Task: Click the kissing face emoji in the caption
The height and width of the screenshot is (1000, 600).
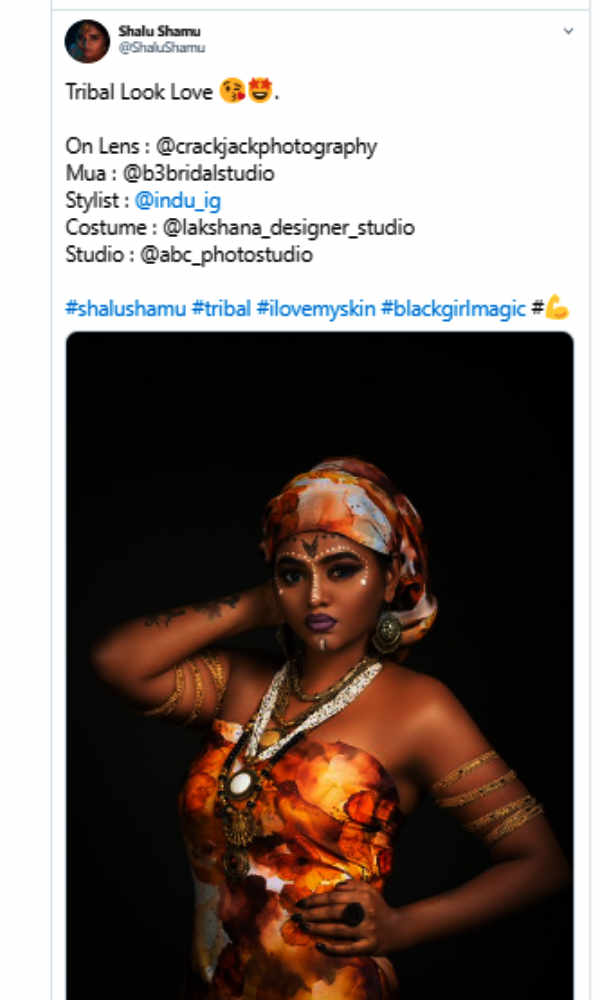Action: 232,92
